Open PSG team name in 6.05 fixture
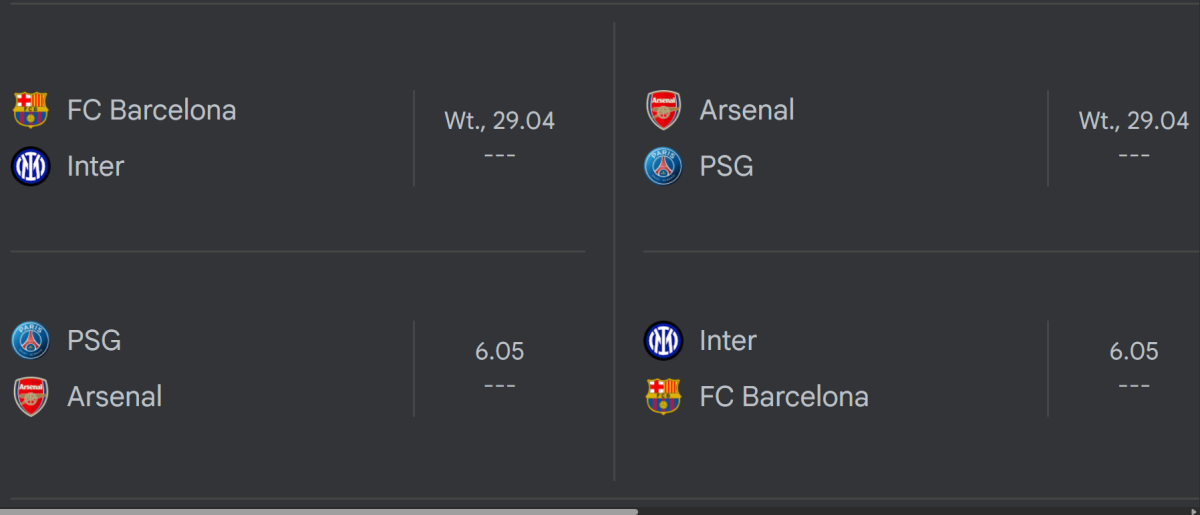This screenshot has height=515, width=1200. (x=94, y=341)
